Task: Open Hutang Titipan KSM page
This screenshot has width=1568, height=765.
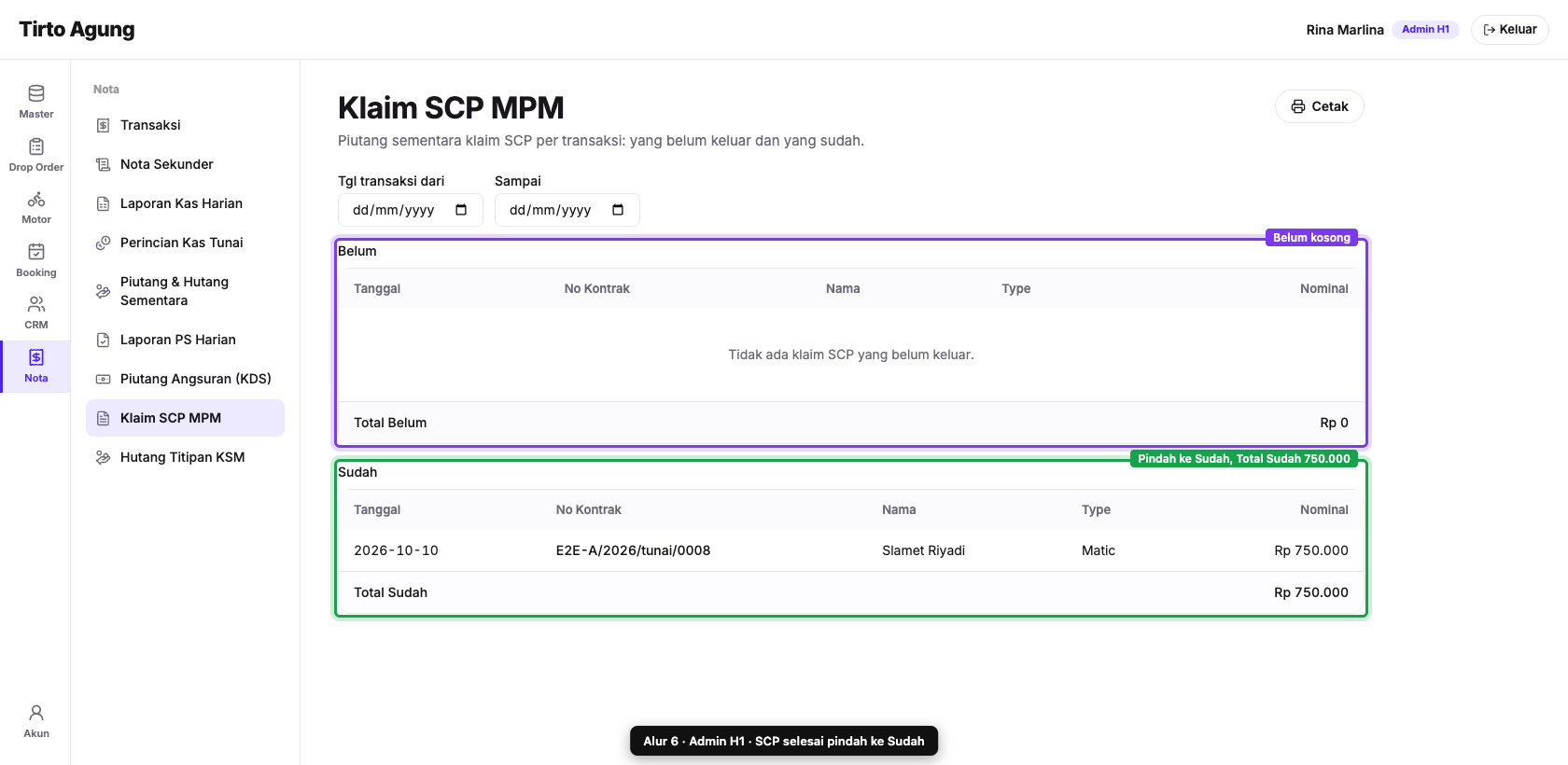Action: click(185, 457)
